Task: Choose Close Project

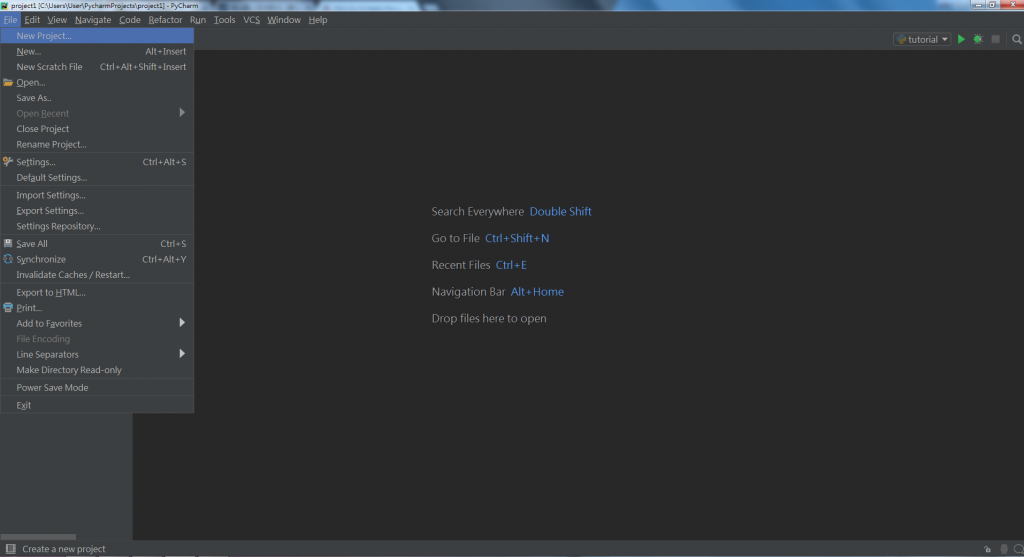Action: click(97, 129)
